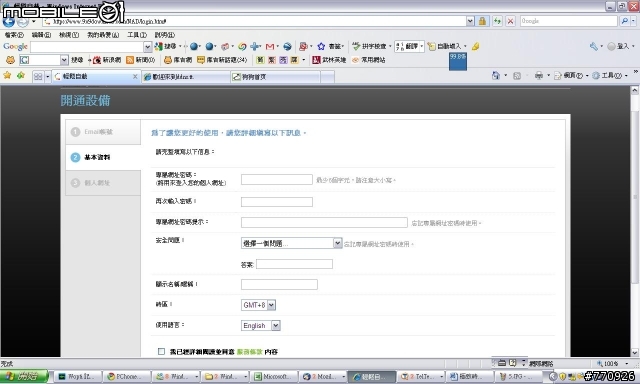Click the blue wrench settings icon in Google toolbar
Screen dimensions: 640x384
594,47
